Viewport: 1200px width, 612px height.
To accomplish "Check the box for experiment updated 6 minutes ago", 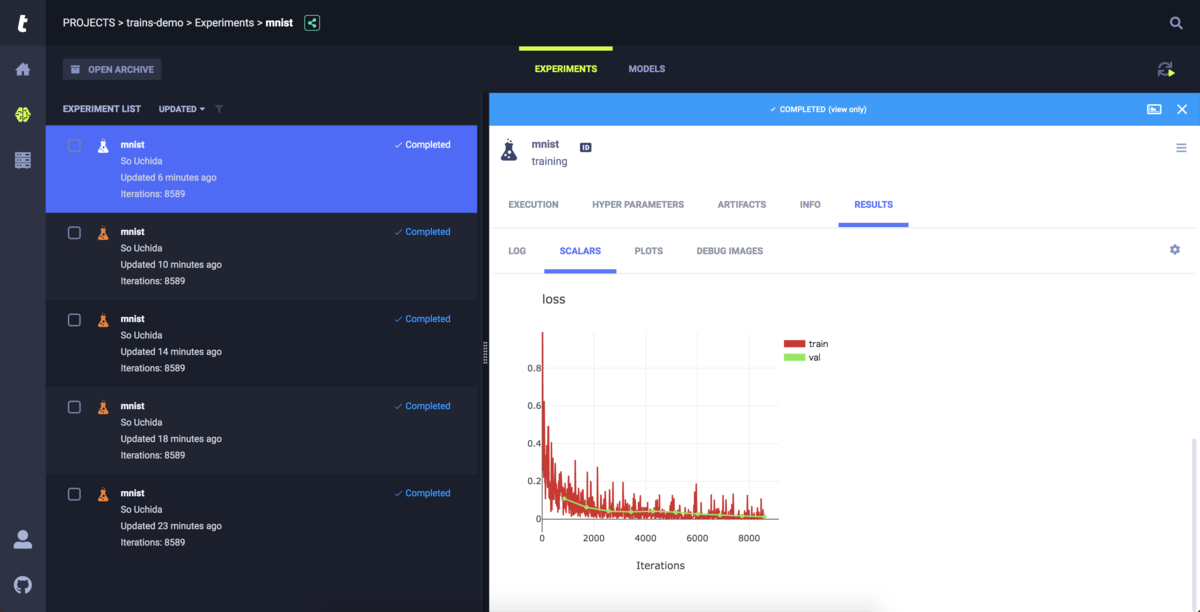I will (74, 145).
